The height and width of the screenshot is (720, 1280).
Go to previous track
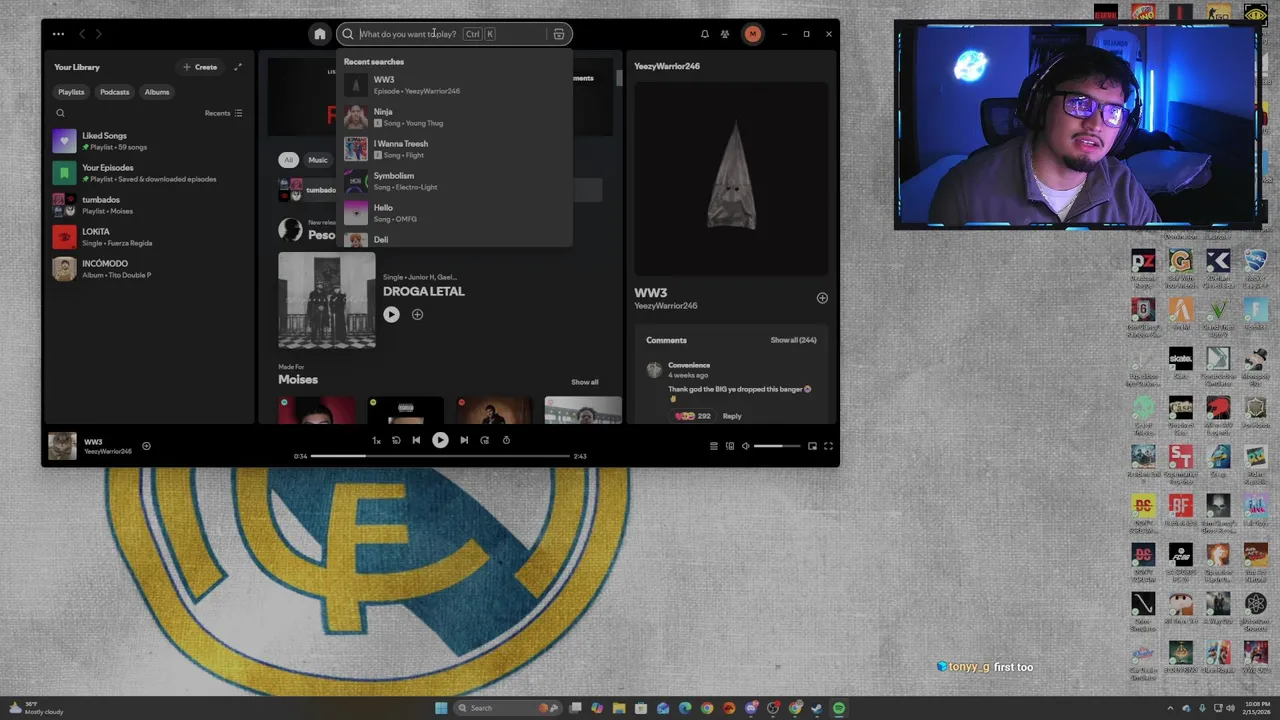coord(416,440)
